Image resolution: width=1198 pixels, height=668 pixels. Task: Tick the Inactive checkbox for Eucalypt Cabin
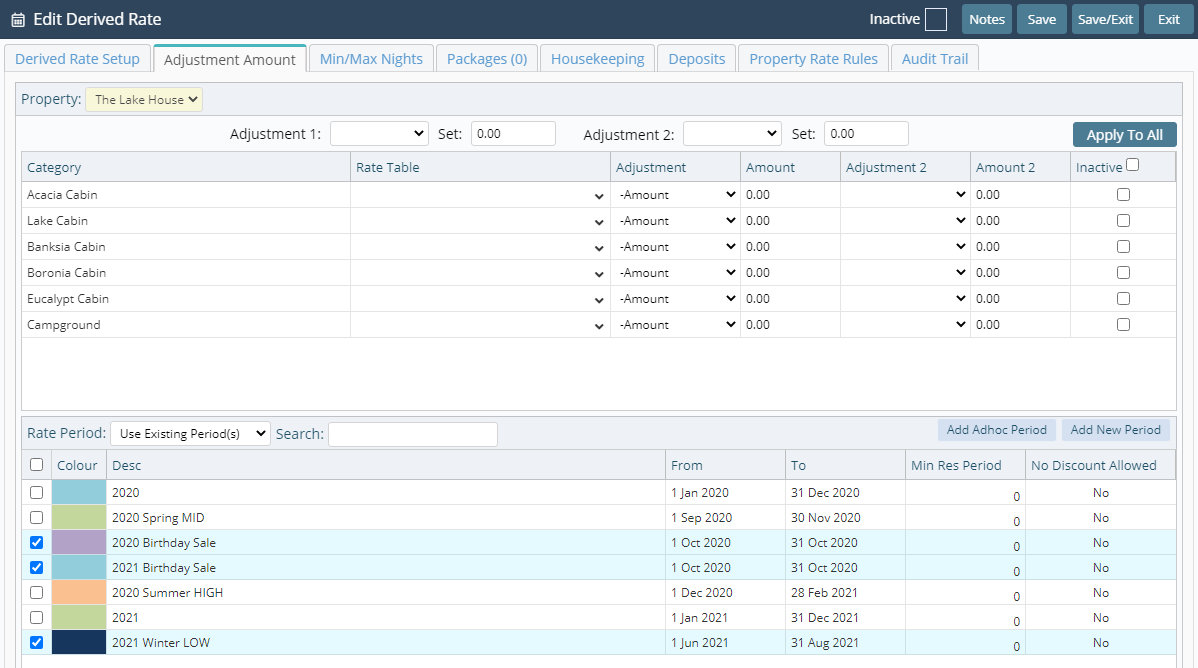(1123, 299)
